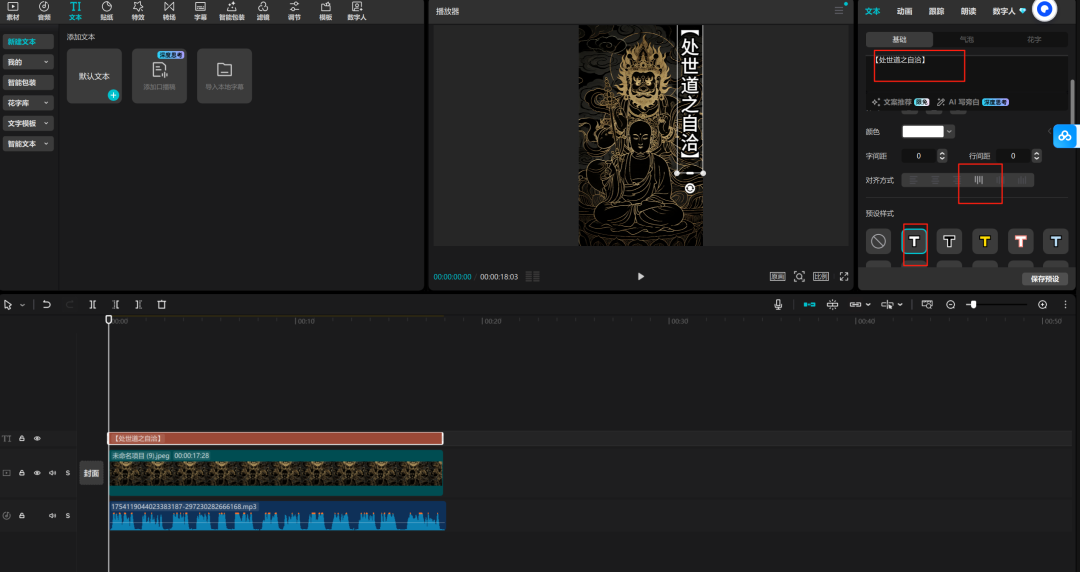The width and height of the screenshot is (1080, 572).
Task: Select the no-style preset circle icon
Action: click(878, 241)
